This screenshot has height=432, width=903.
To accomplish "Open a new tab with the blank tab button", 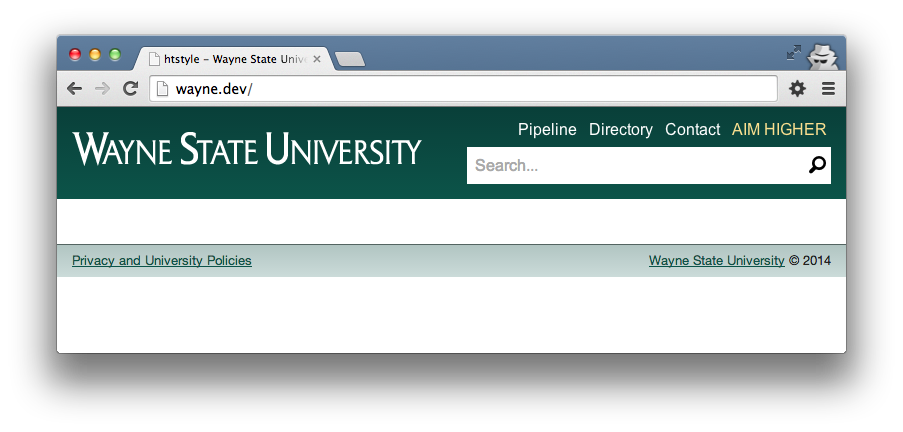I will (350, 59).
